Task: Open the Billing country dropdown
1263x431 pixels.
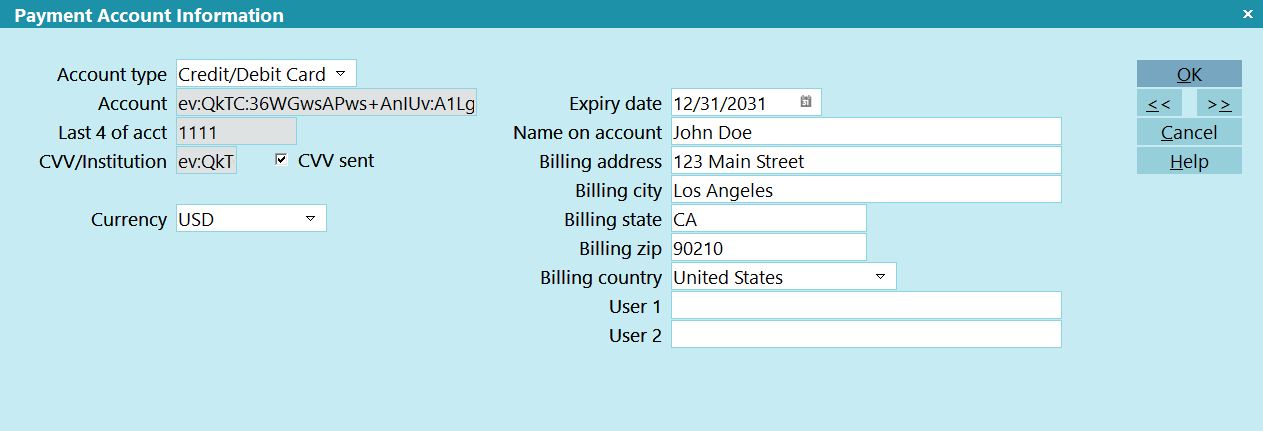Action: click(x=880, y=277)
